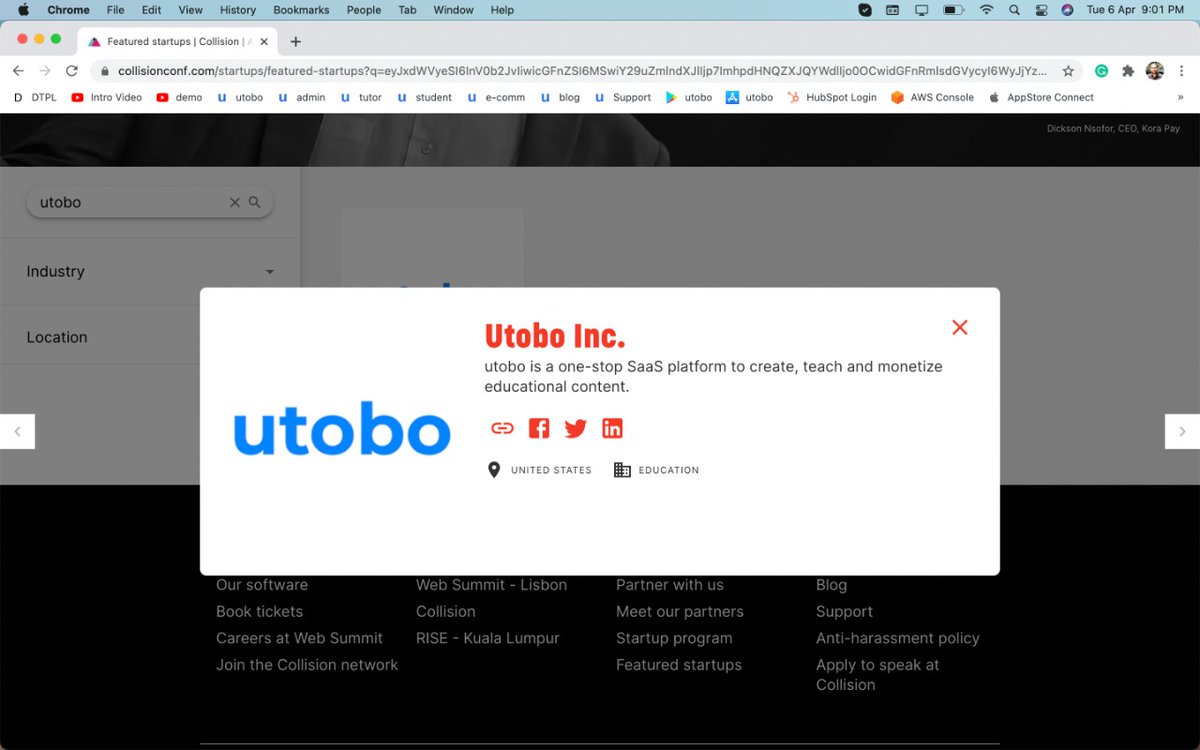Open Wi-Fi status in menu bar

(x=987, y=10)
